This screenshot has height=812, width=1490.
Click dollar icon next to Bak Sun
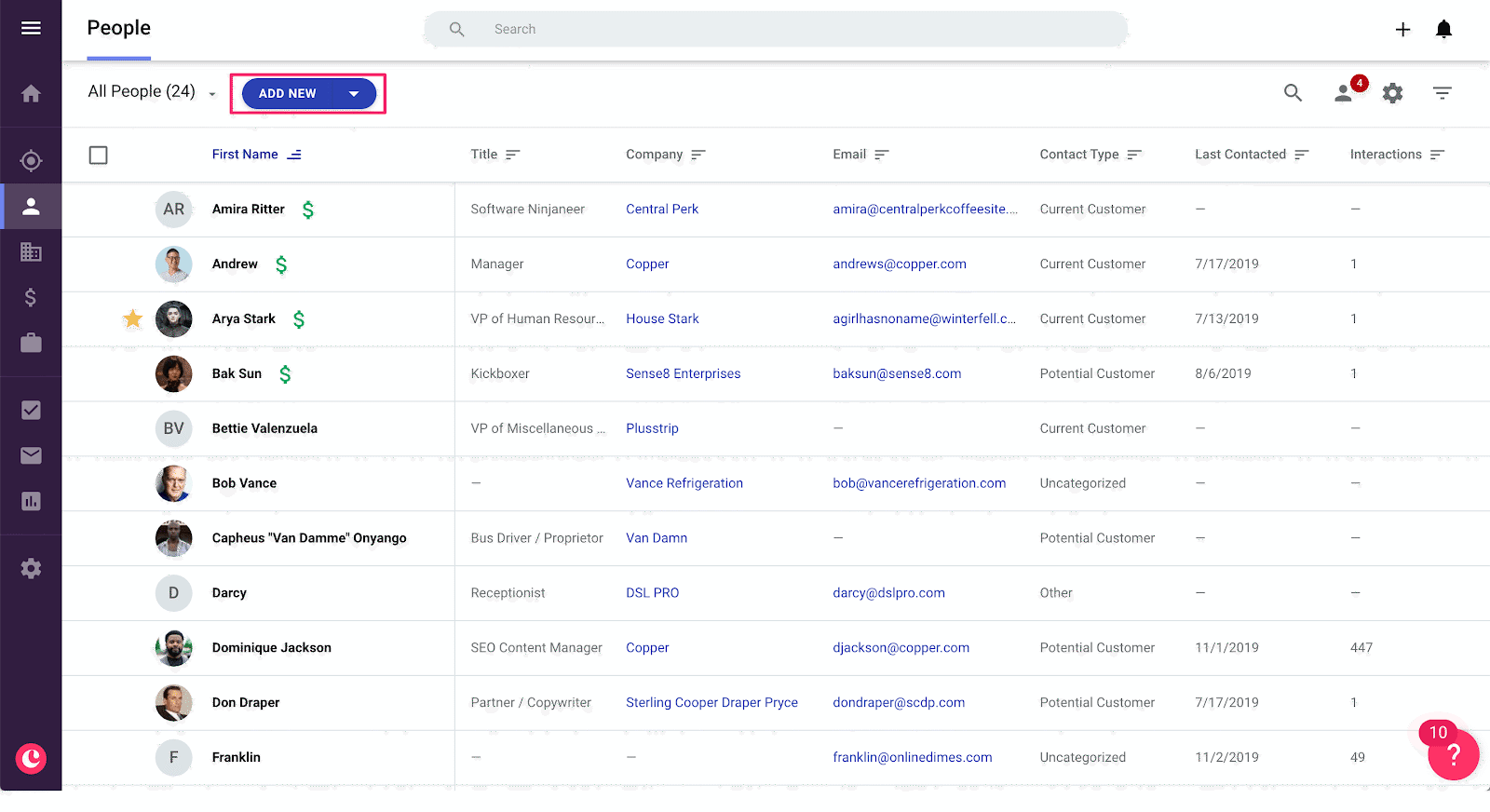click(x=285, y=374)
